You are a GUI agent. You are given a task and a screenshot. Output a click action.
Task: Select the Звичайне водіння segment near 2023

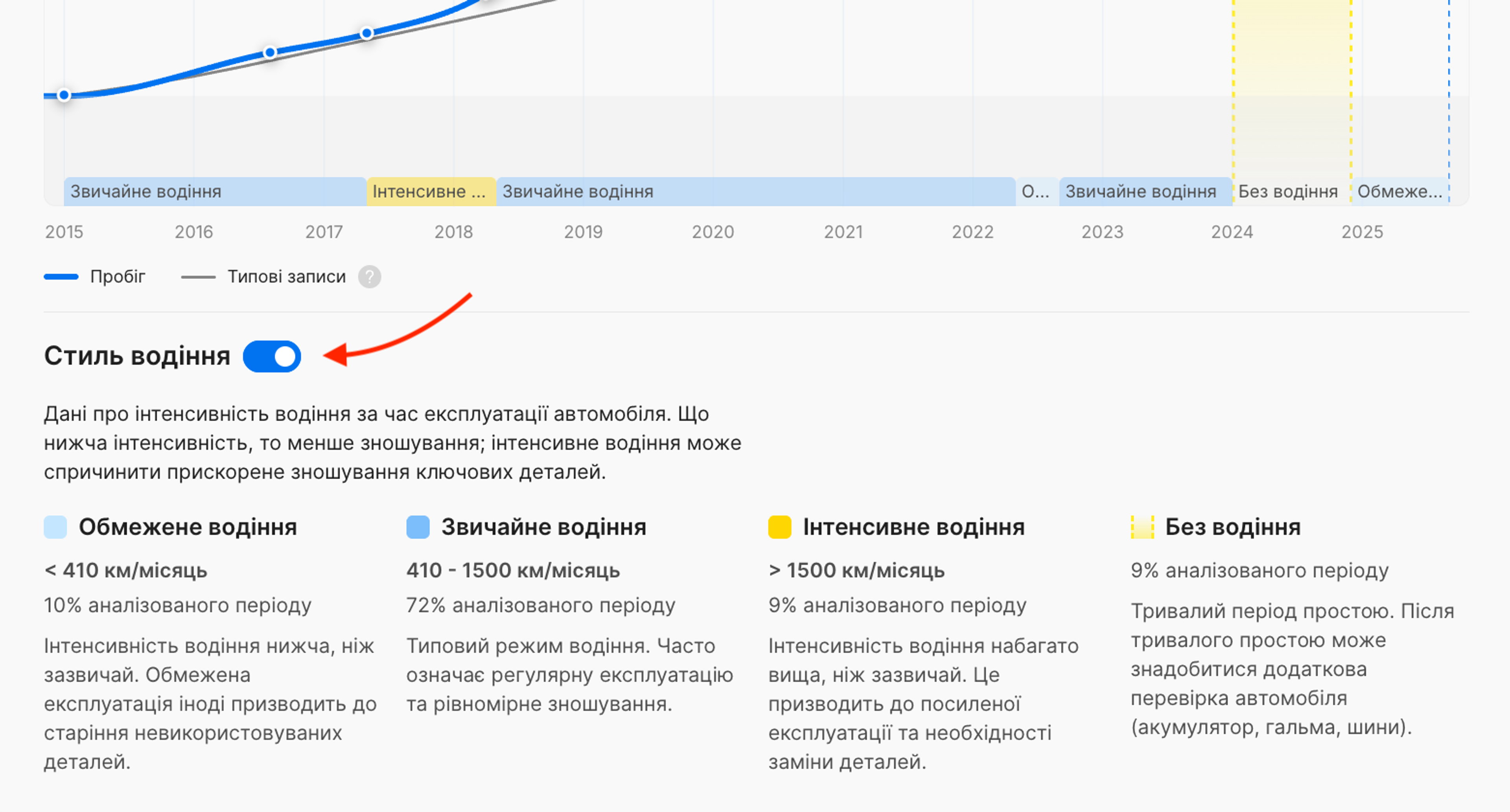pyautogui.click(x=1145, y=191)
